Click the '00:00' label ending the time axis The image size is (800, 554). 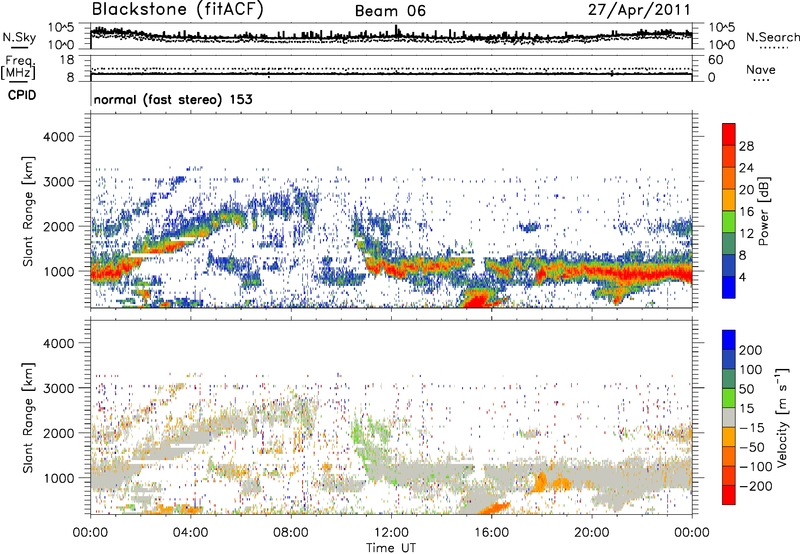[x=692, y=533]
